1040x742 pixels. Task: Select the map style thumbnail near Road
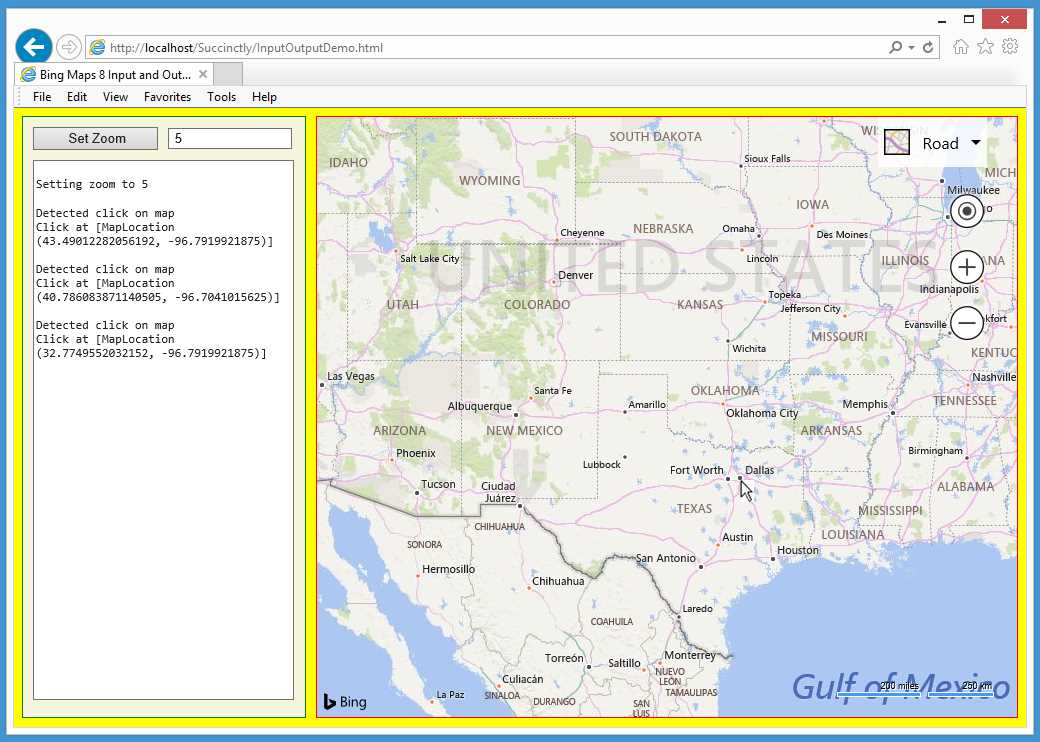pyautogui.click(x=896, y=142)
